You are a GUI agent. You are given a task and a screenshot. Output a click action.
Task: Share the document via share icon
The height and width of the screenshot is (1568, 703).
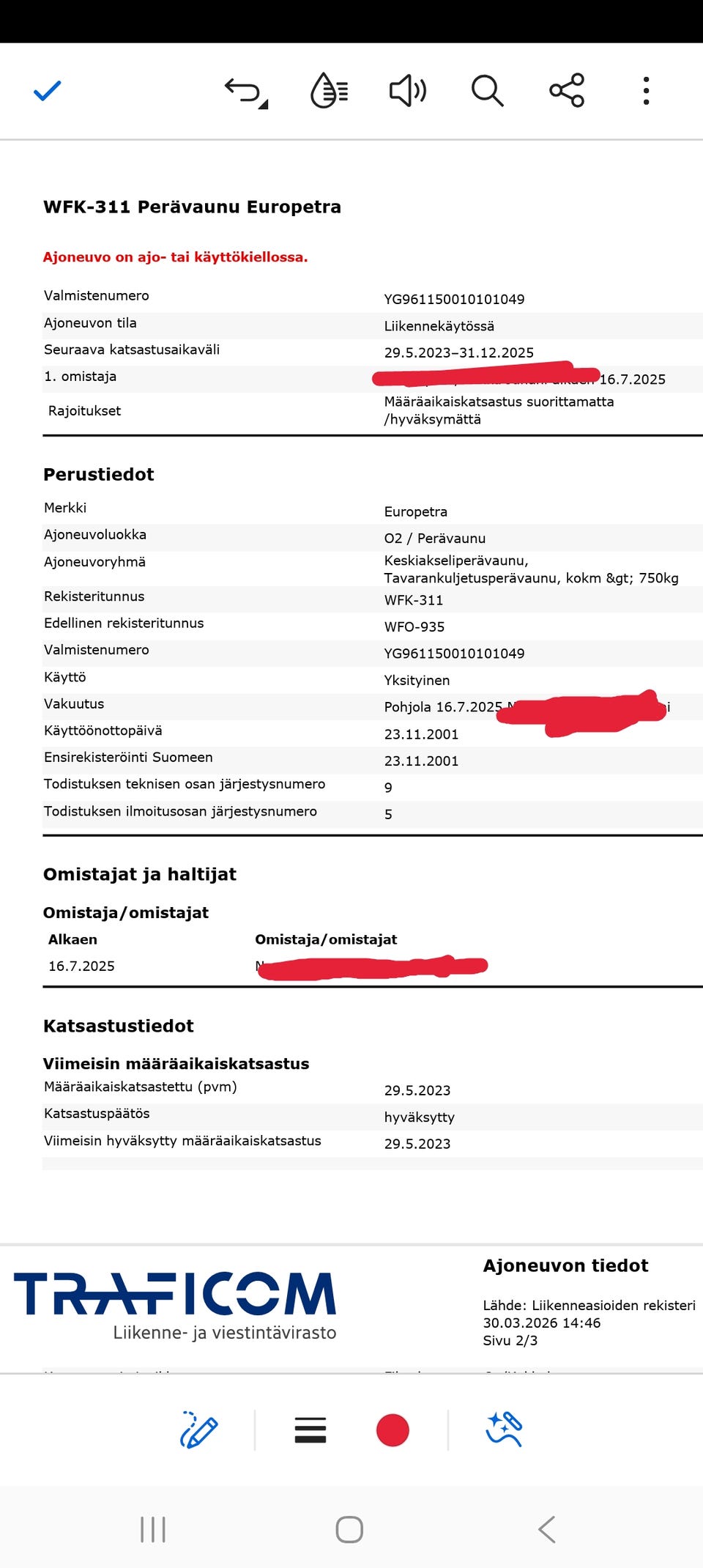tap(567, 91)
